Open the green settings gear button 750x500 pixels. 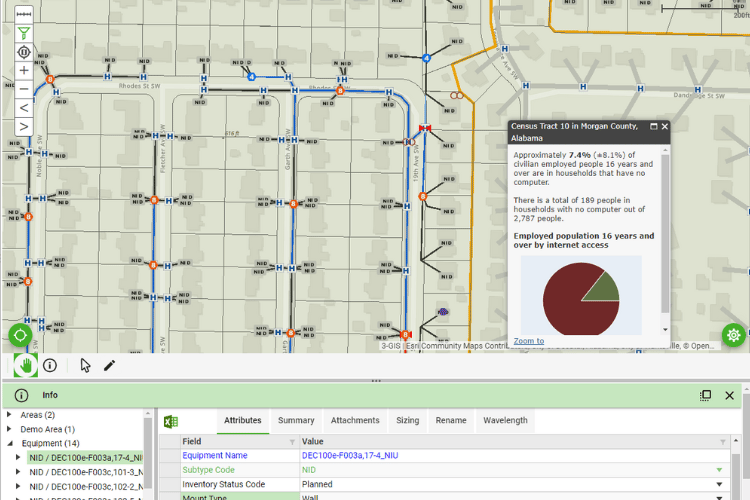[733, 335]
